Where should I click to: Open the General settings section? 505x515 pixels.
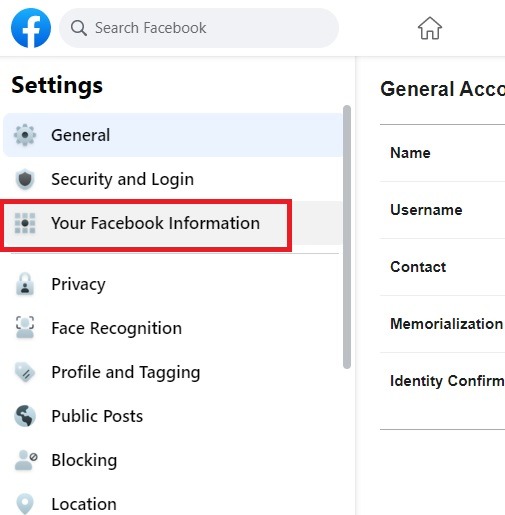(x=173, y=135)
